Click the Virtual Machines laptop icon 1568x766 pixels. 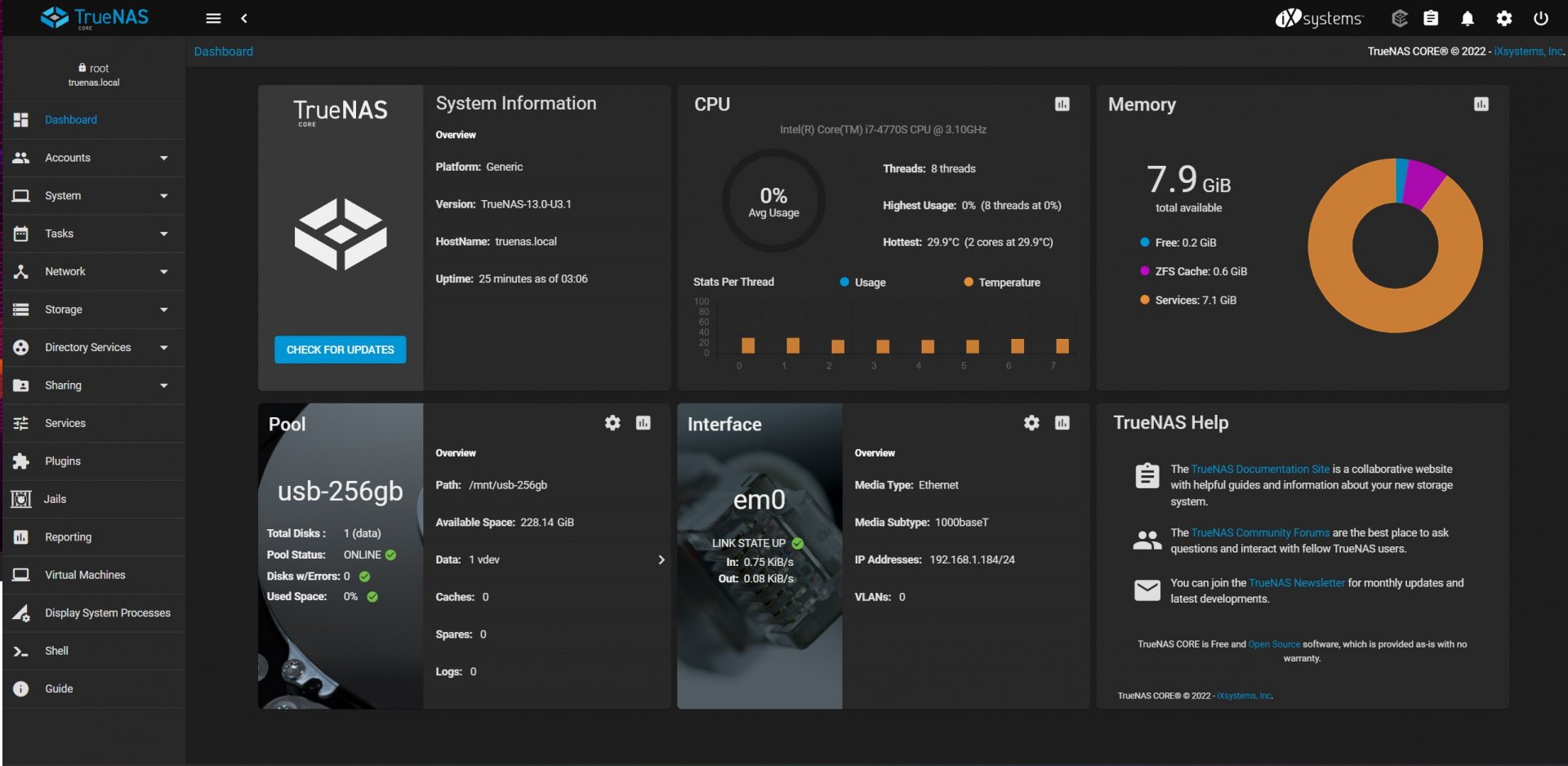[x=21, y=575]
